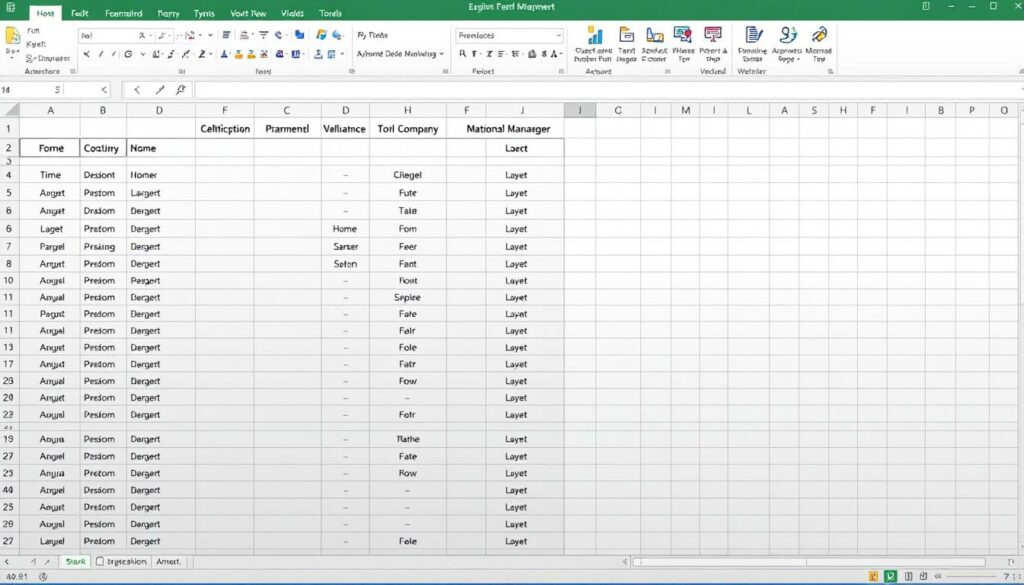The width and height of the screenshot is (1024, 585).
Task: Click the Excel app icon in title bar
Action: pos(10,7)
